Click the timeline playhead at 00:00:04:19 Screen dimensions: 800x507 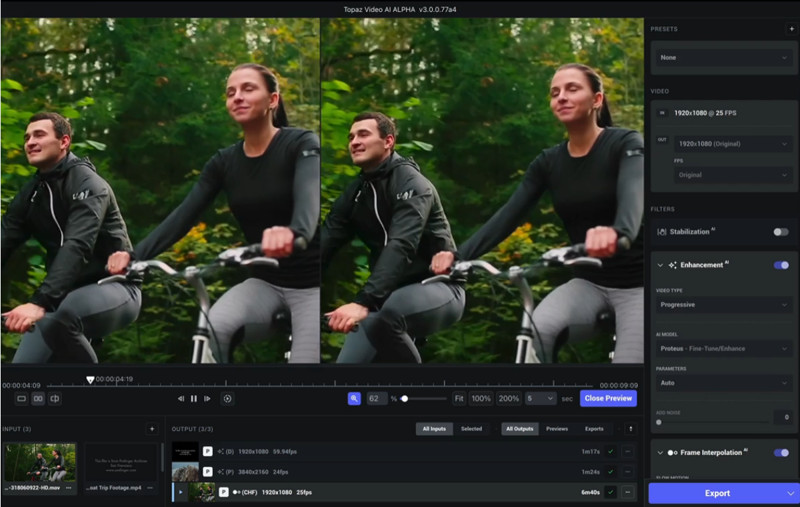(x=90, y=380)
